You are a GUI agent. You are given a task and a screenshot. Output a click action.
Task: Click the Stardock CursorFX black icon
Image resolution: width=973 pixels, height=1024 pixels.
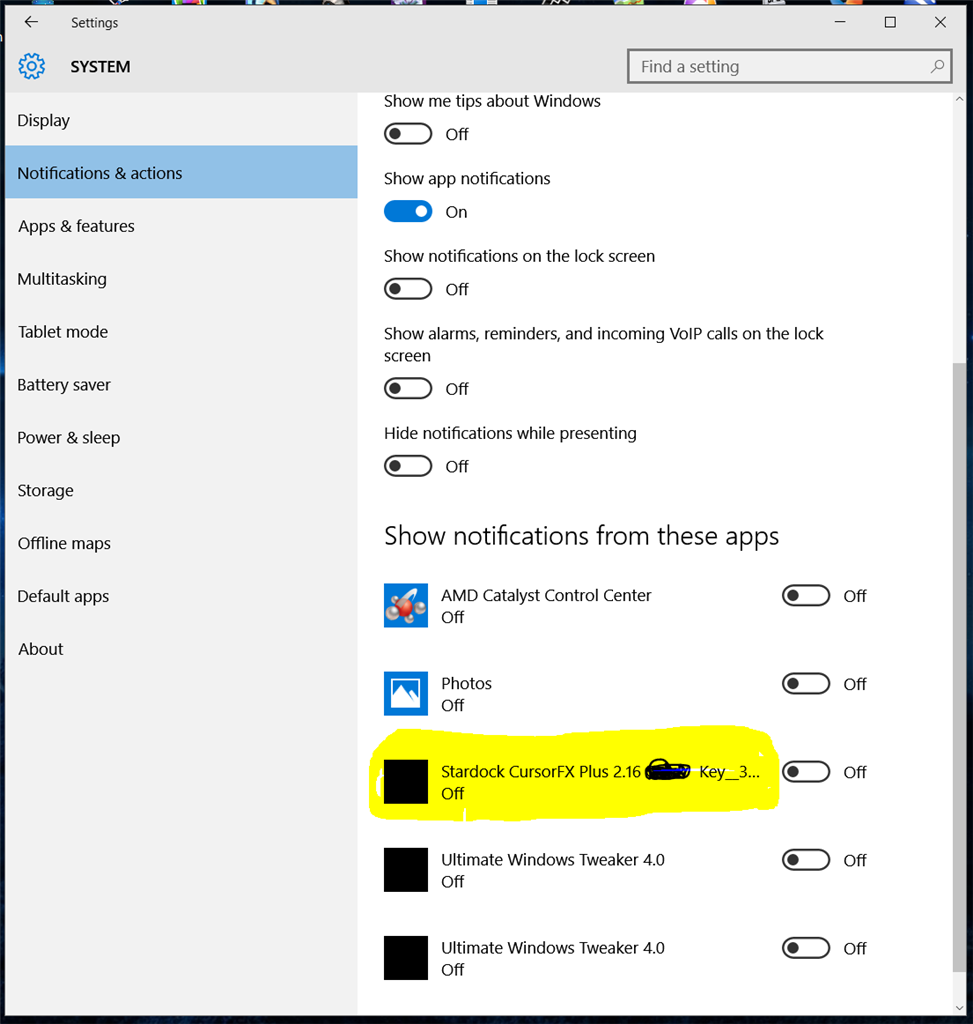406,782
